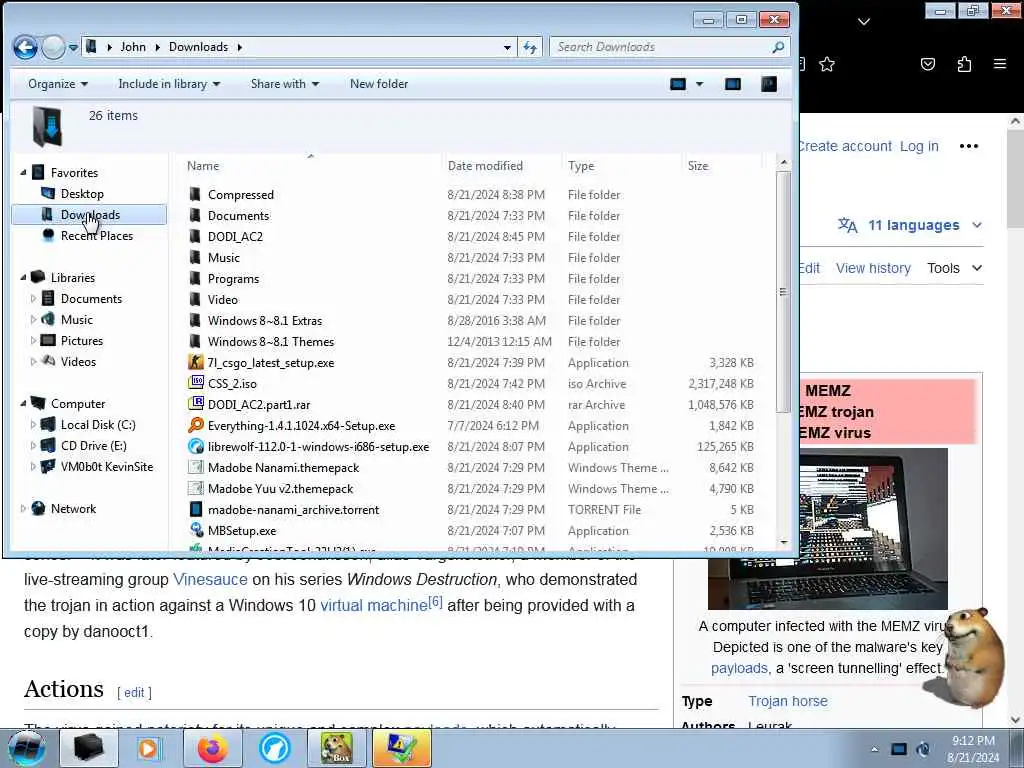The width and height of the screenshot is (1024, 768).
Task: Select Madobe Yuu v2.themepack file name
Action: [x=280, y=488]
